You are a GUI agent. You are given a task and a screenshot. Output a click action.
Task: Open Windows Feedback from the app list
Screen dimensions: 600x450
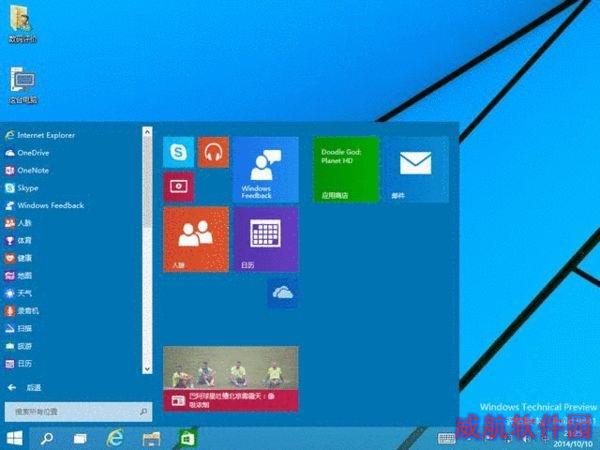44,205
